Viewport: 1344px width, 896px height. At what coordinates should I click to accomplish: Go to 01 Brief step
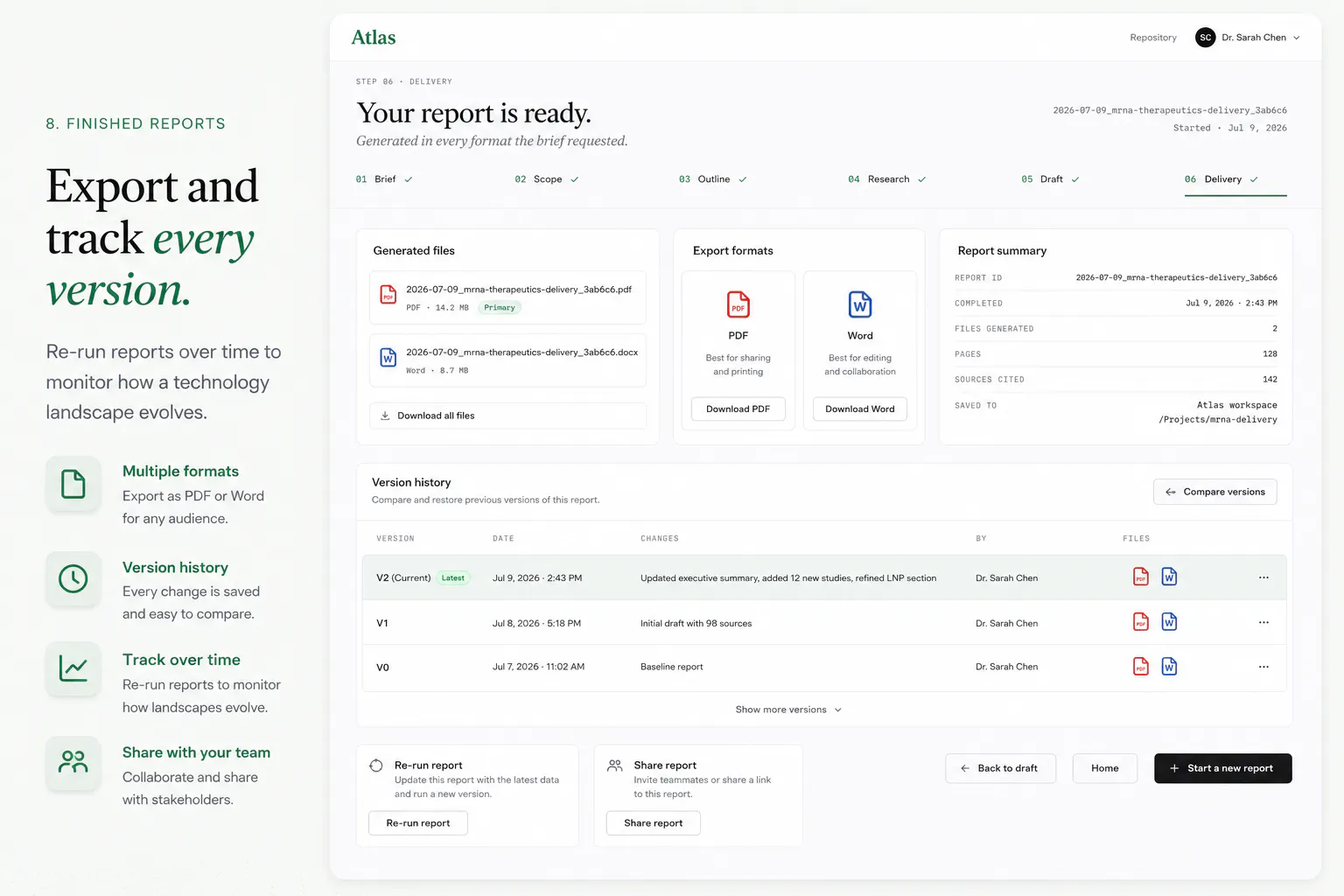(x=384, y=179)
